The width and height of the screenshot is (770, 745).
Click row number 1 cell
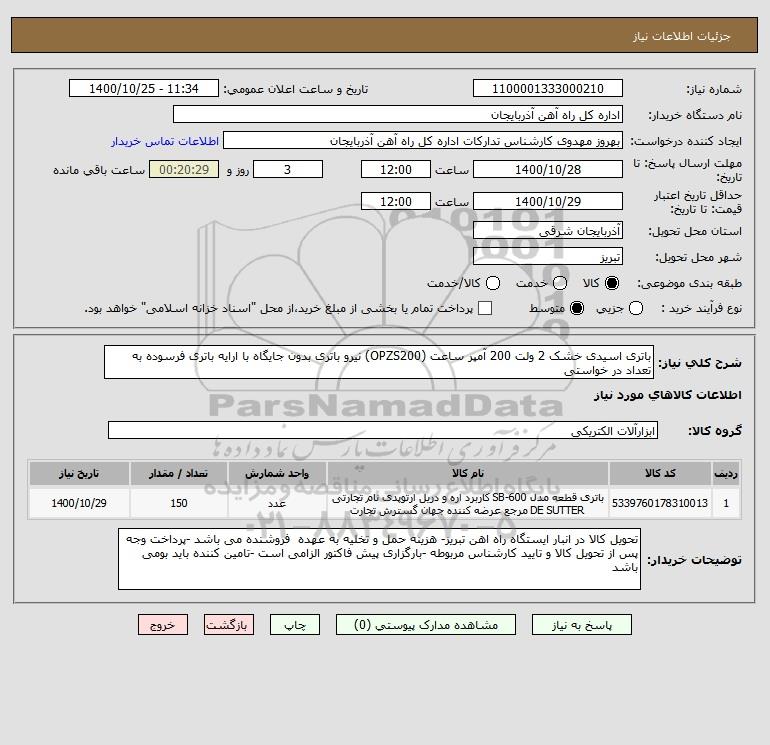(x=726, y=503)
